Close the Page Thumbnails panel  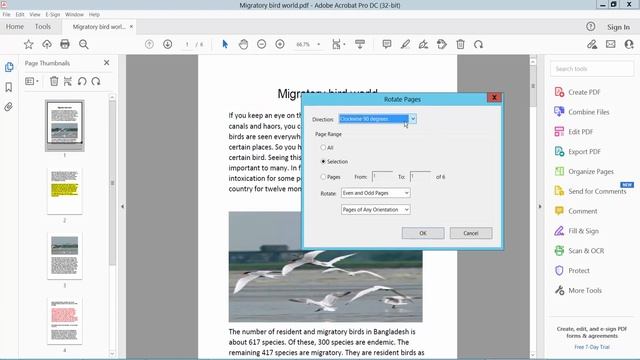tap(107, 63)
